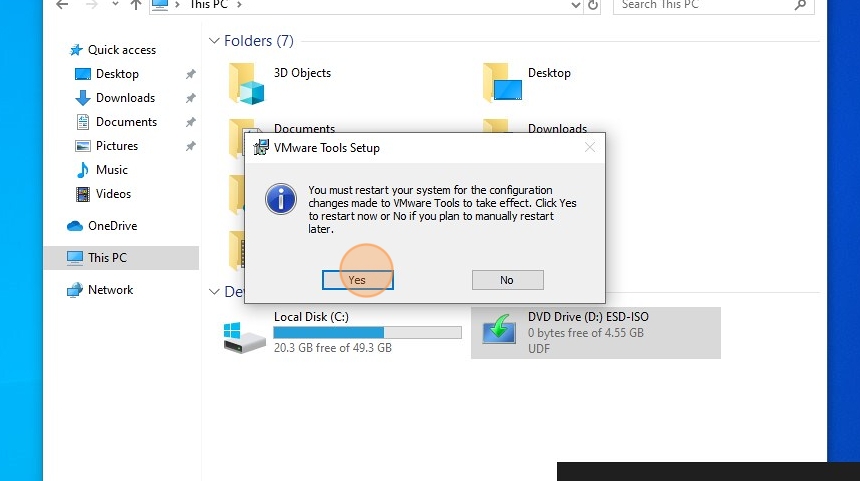Image resolution: width=860 pixels, height=481 pixels.
Task: Click the Quick access star icon
Action: (76, 50)
